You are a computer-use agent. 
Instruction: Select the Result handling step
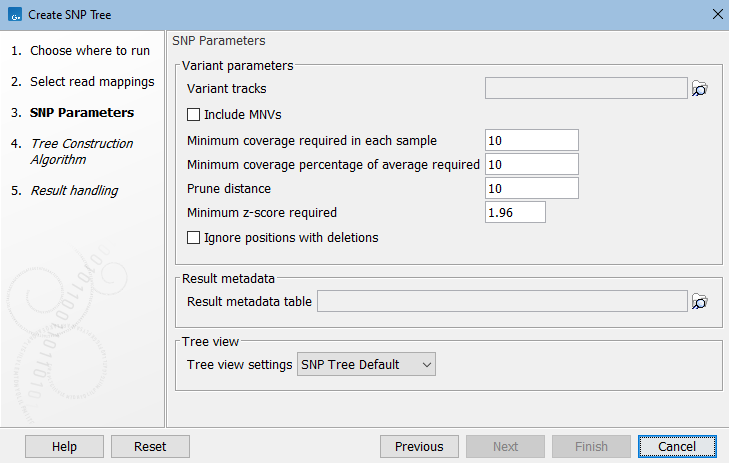click(74, 190)
